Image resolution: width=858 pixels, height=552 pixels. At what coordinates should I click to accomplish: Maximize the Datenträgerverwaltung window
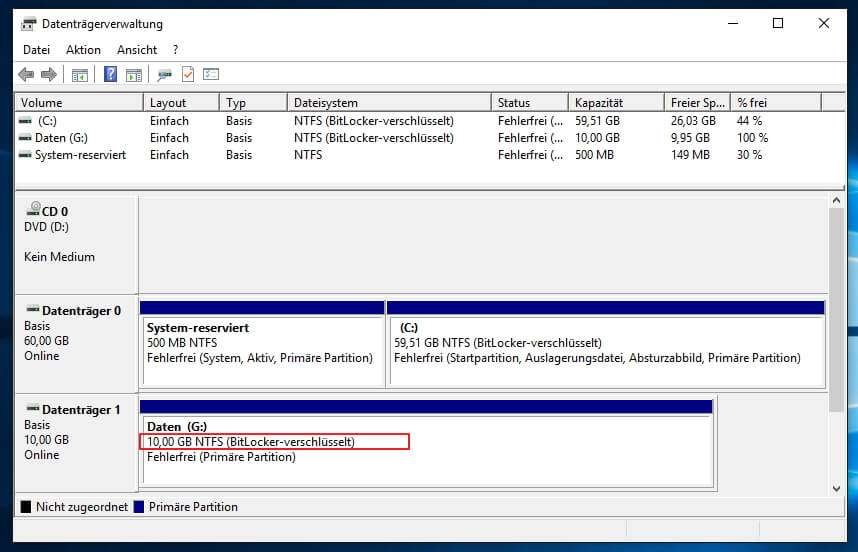click(778, 24)
